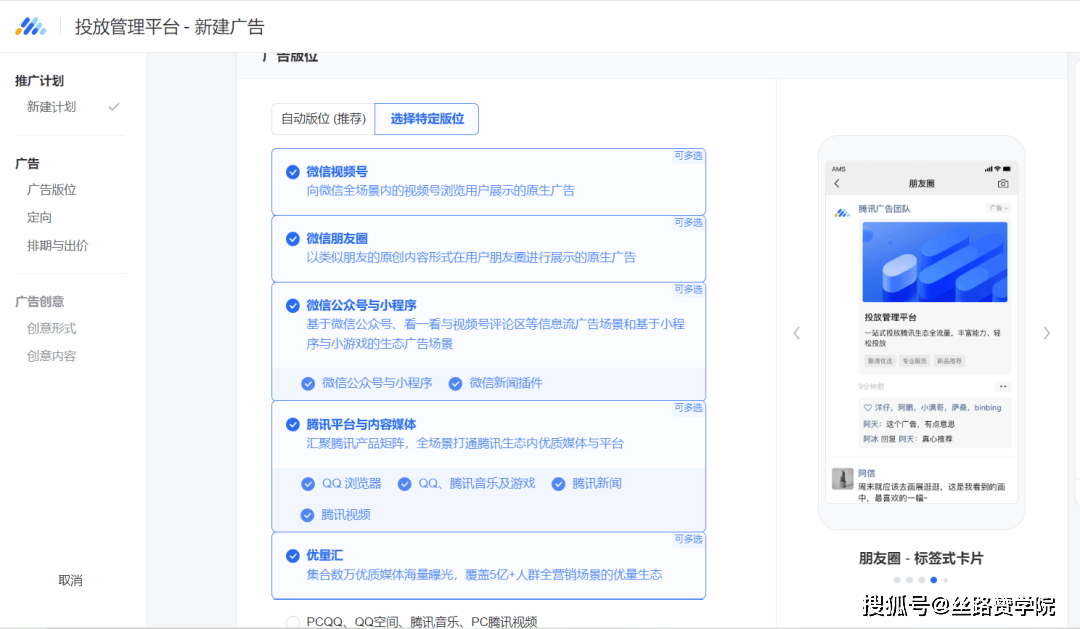Click the 腾讯广告团队 name in preview
Image resolution: width=1080 pixels, height=629 pixels.
884,209
